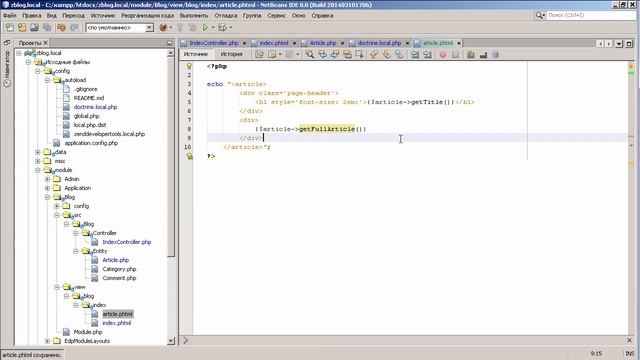Viewport: 640px width, 360px height.
Task: Open the Отладка menu
Action: tap(226, 16)
